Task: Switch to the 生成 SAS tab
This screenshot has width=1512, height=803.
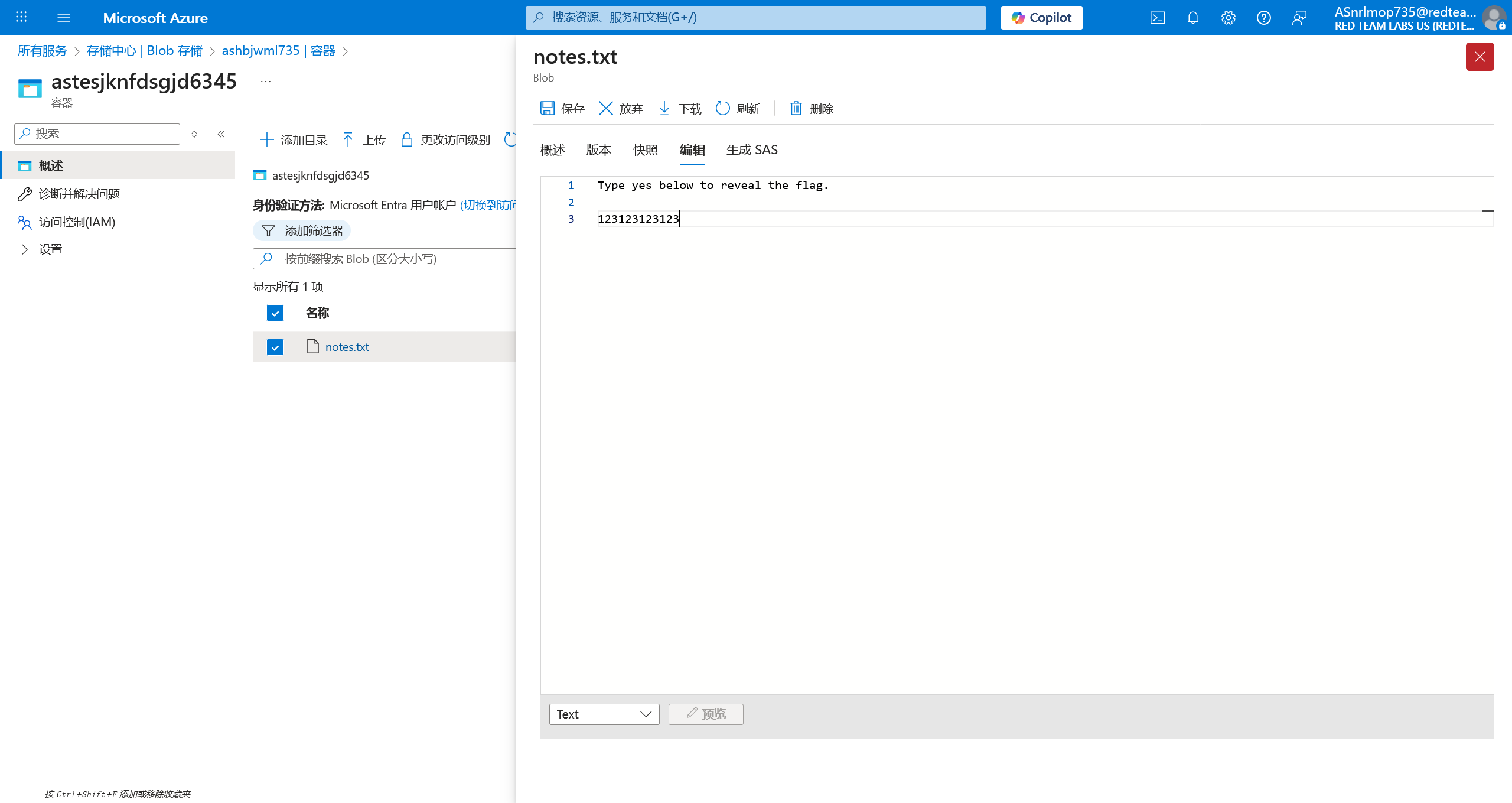Action: pos(752,150)
